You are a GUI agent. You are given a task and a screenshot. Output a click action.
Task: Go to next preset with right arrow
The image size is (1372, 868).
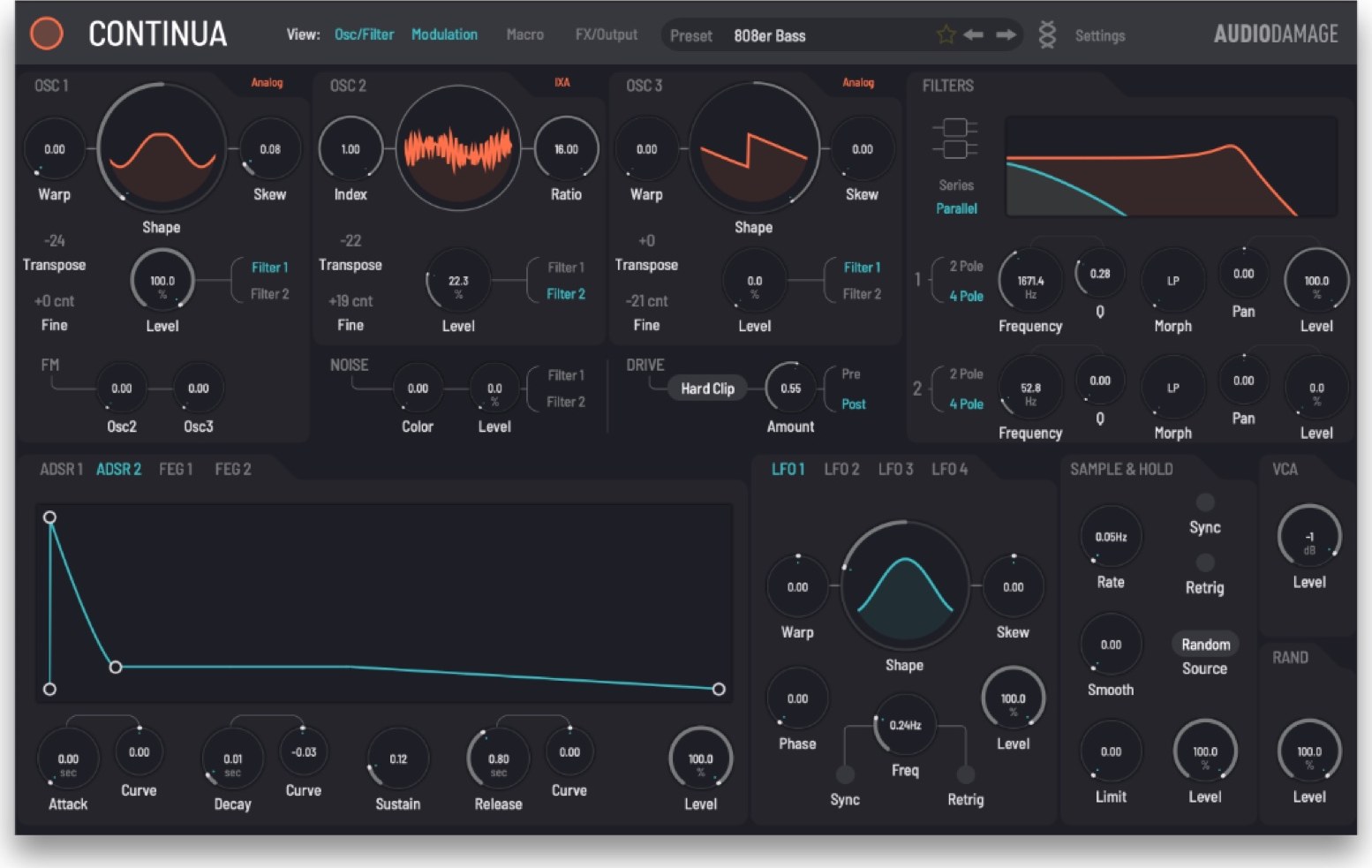[1006, 34]
